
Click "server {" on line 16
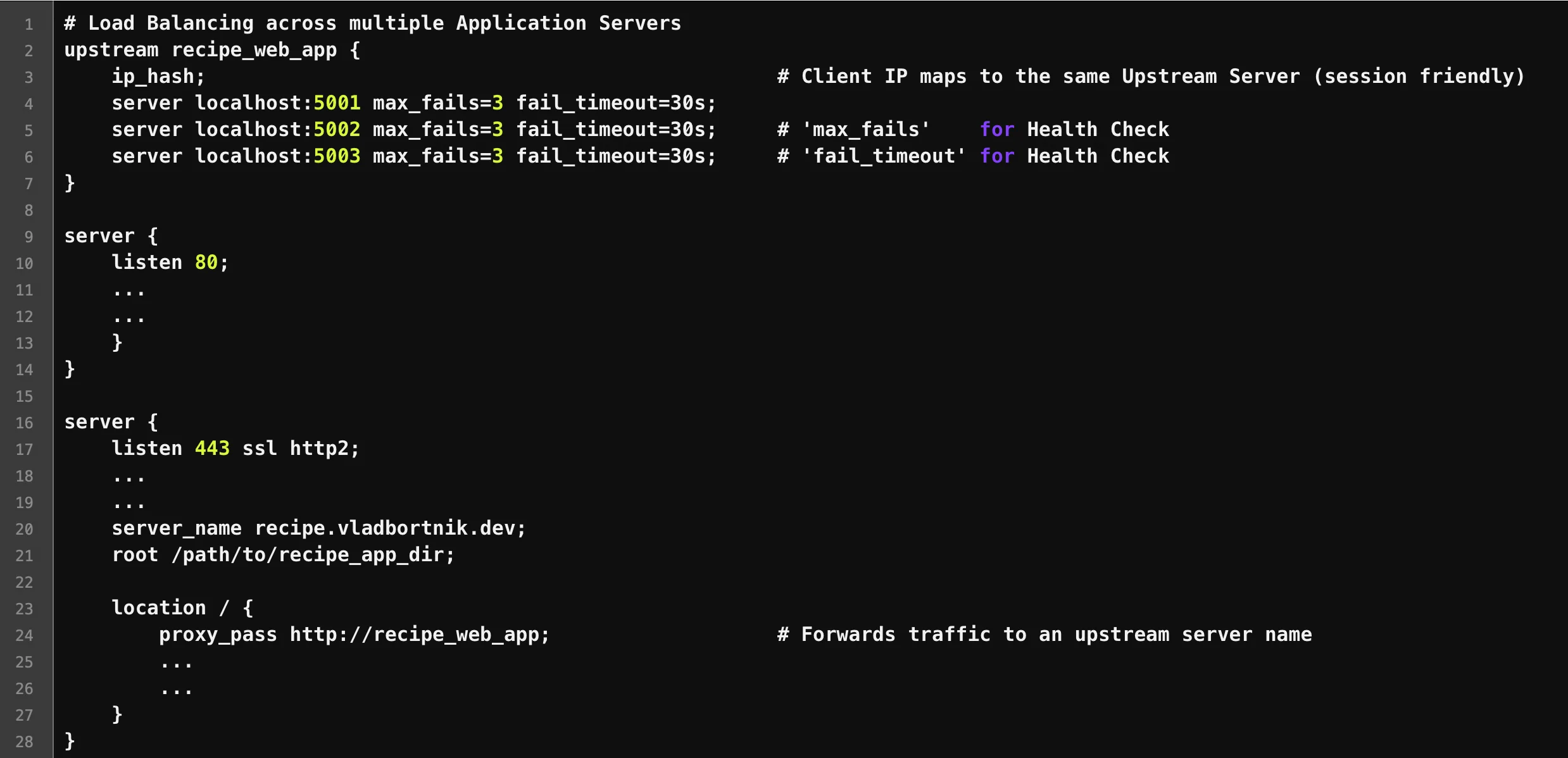[x=111, y=422]
